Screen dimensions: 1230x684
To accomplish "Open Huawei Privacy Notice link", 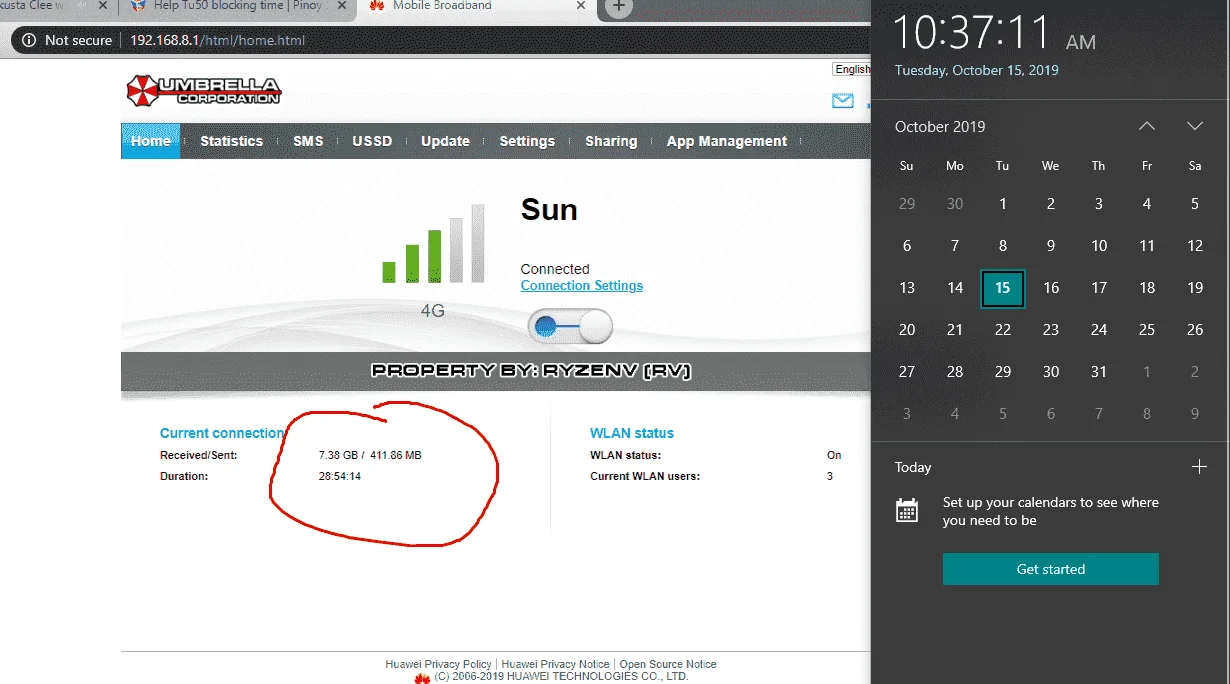I will click(555, 664).
